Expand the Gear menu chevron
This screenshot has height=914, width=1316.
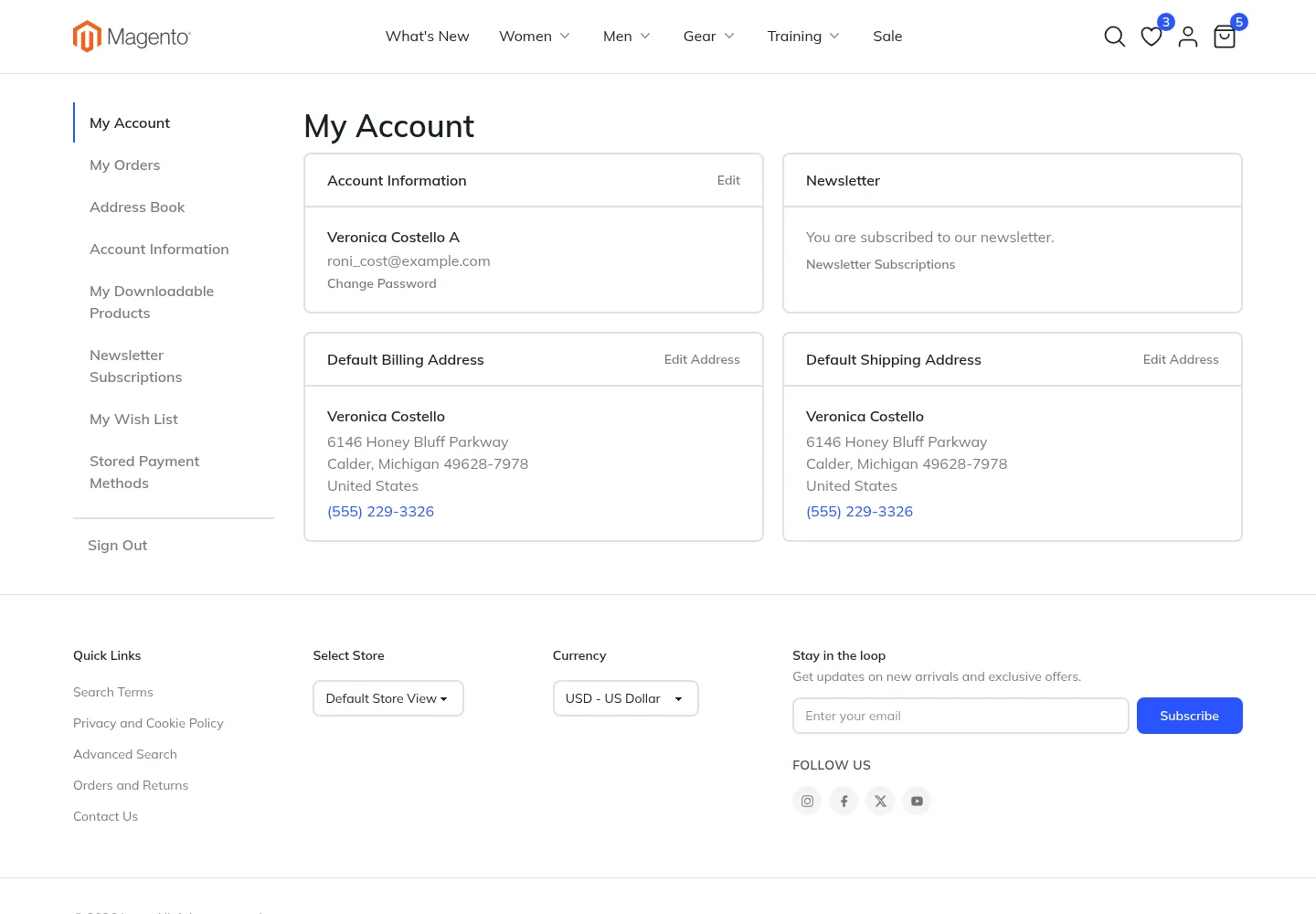coord(729,37)
